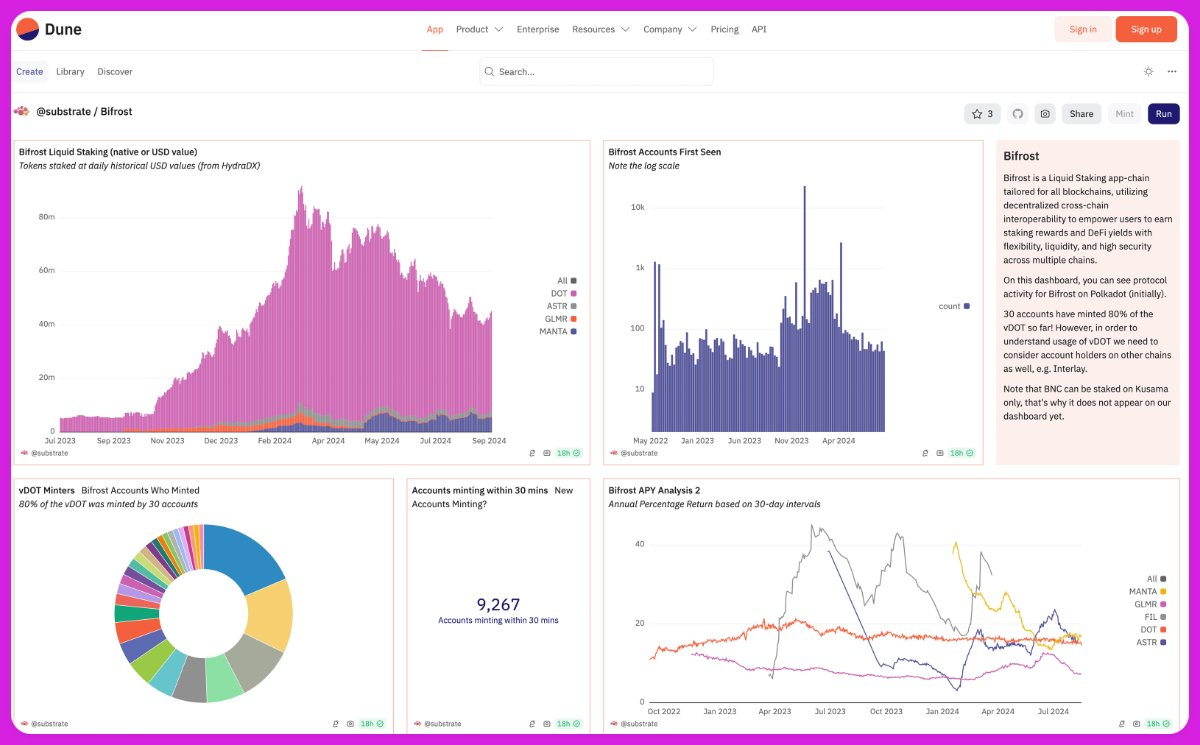The height and width of the screenshot is (745, 1200).
Task: Run the dashboard with the Run button
Action: [1164, 114]
